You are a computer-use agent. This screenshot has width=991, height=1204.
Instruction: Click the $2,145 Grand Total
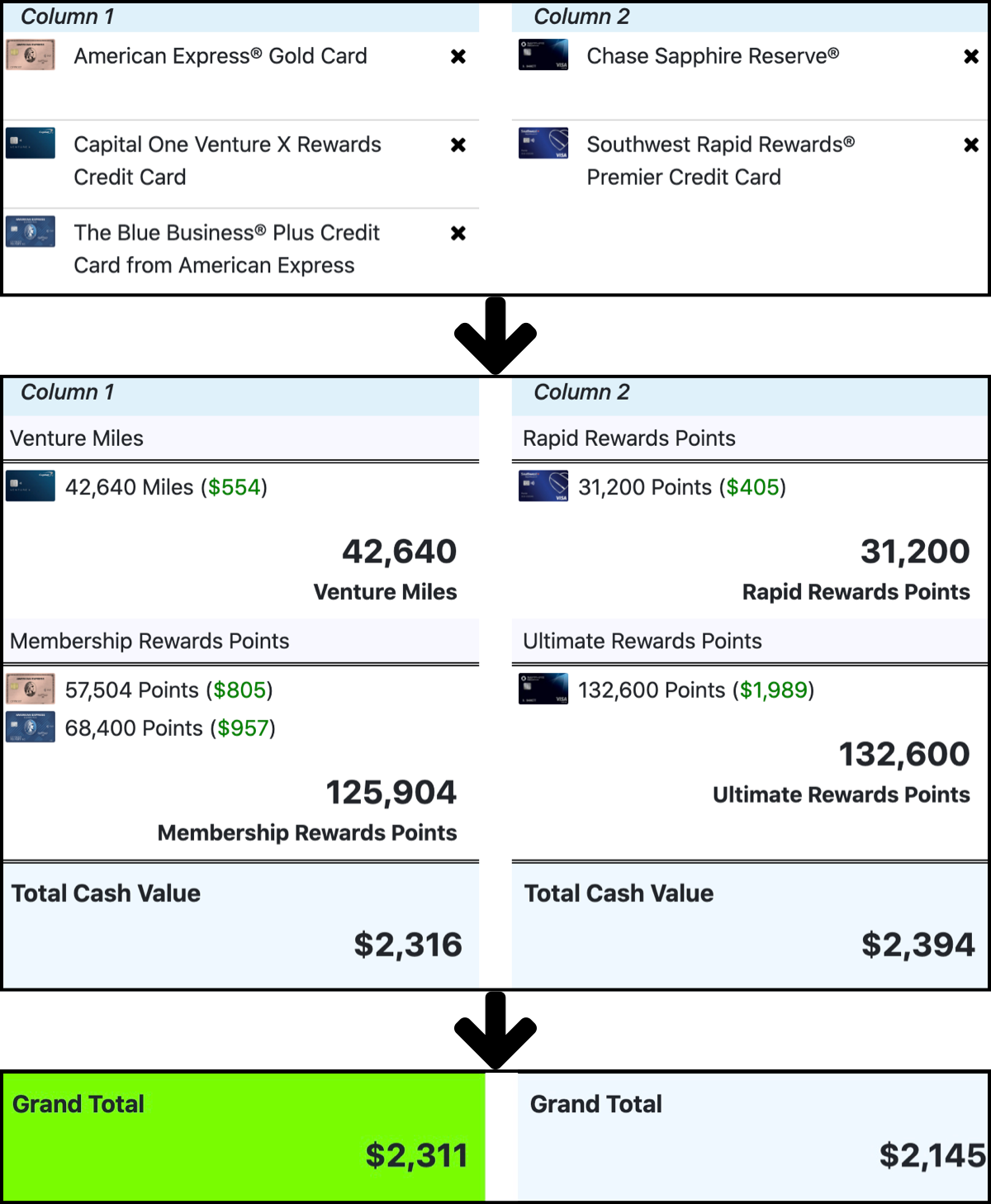pyautogui.click(x=932, y=1155)
